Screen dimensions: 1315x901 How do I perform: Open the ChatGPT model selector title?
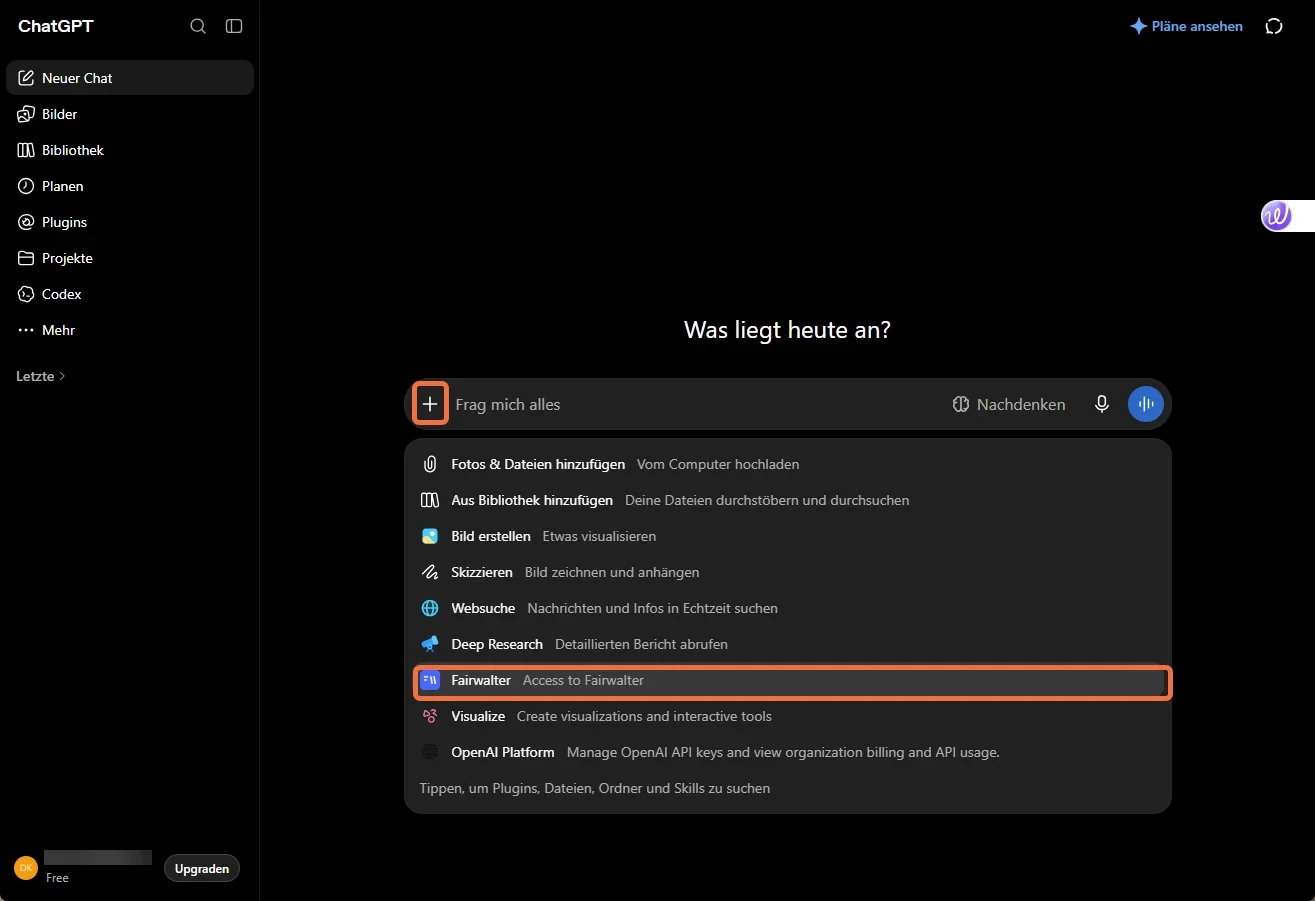pos(56,26)
